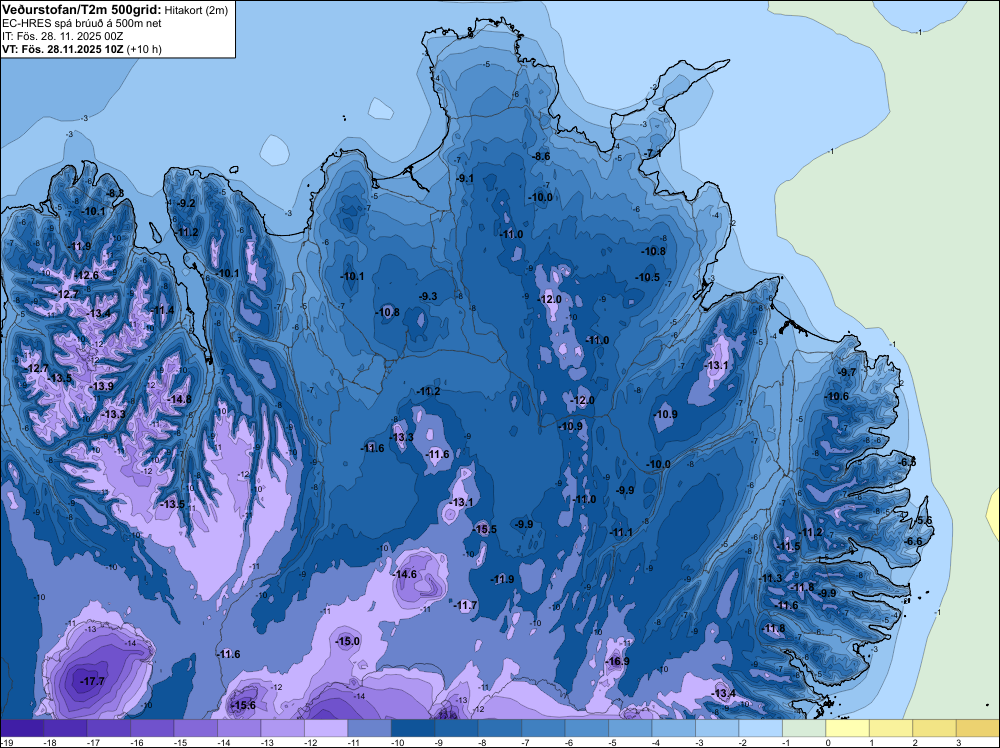1000x748 pixels.
Task: Click the -10.6 temperature label on the map
Action: point(837,397)
